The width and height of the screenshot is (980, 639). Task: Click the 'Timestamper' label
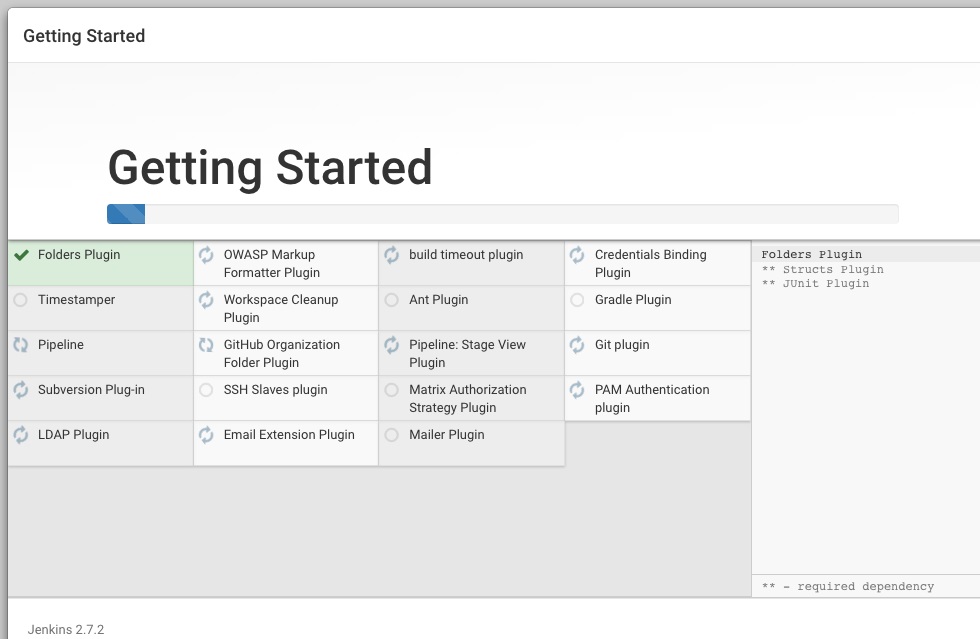tap(77, 300)
